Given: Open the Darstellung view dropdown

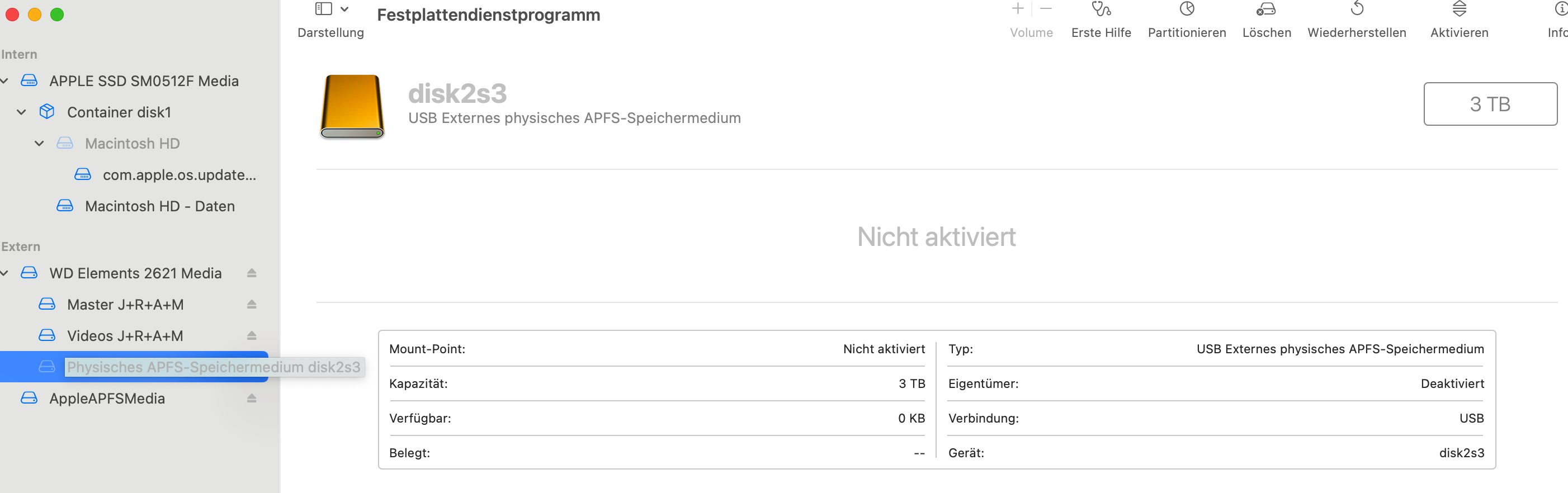Looking at the screenshot, I should [x=331, y=9].
